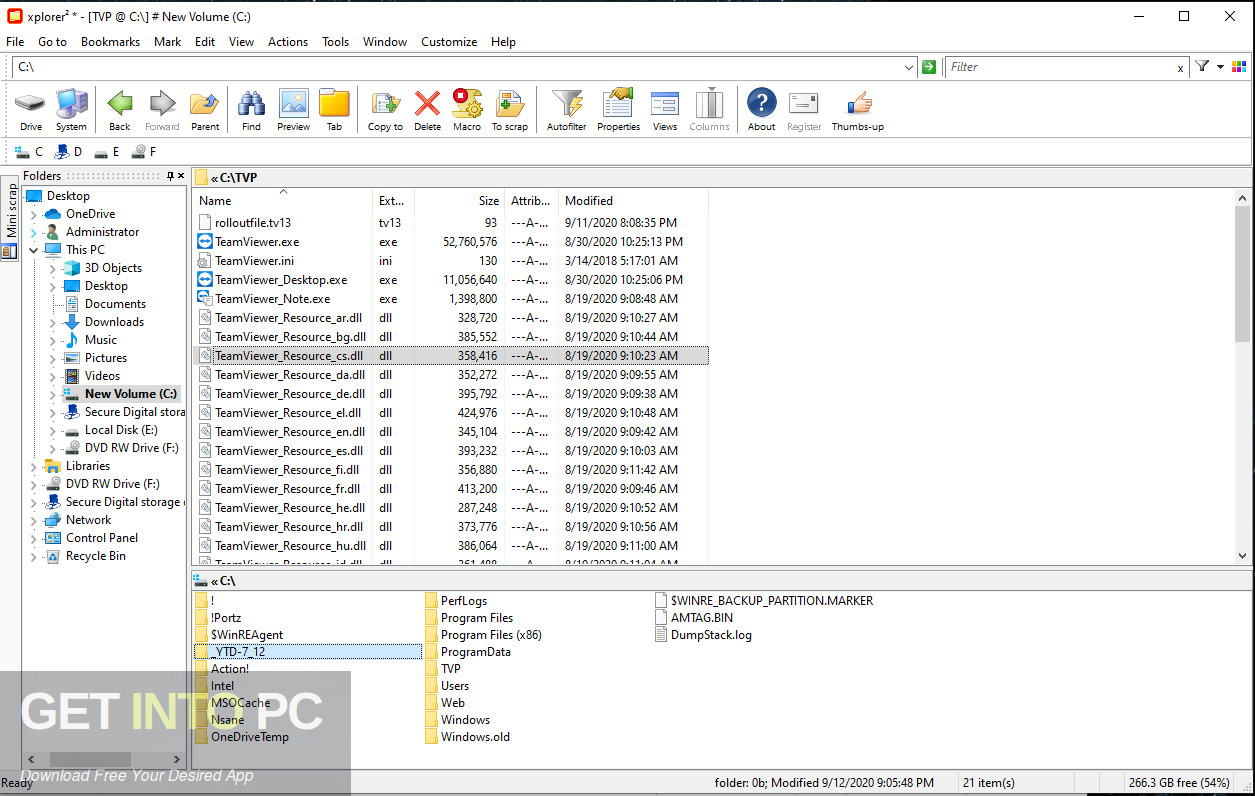Select Recycle Bin in folder tree
Image resolution: width=1255 pixels, height=796 pixels.
[x=96, y=556]
